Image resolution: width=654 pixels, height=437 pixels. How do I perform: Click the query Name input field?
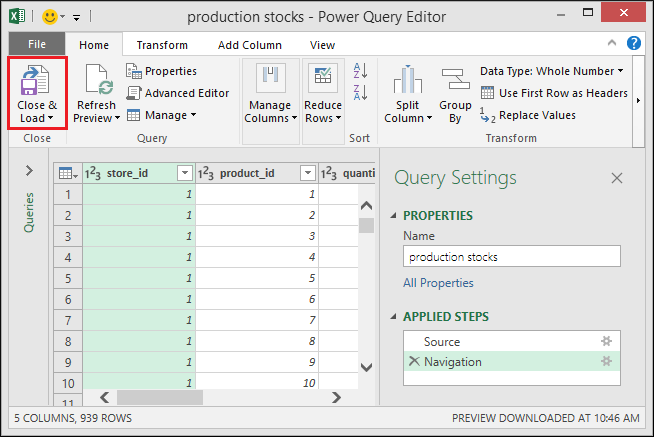tap(512, 256)
